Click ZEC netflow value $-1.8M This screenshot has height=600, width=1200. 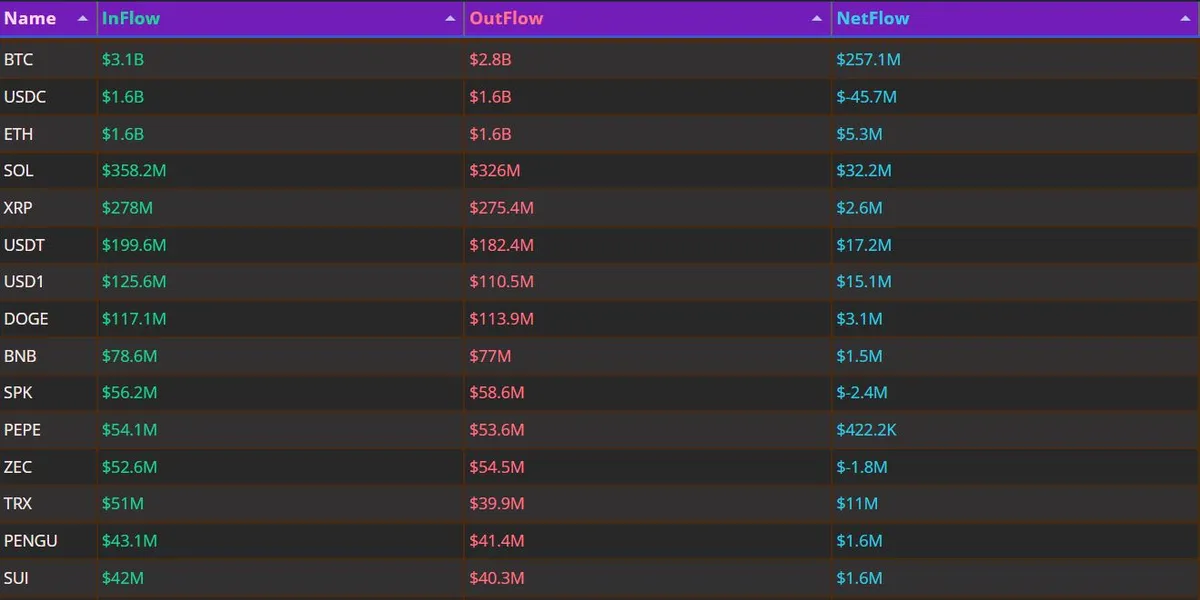click(x=862, y=467)
